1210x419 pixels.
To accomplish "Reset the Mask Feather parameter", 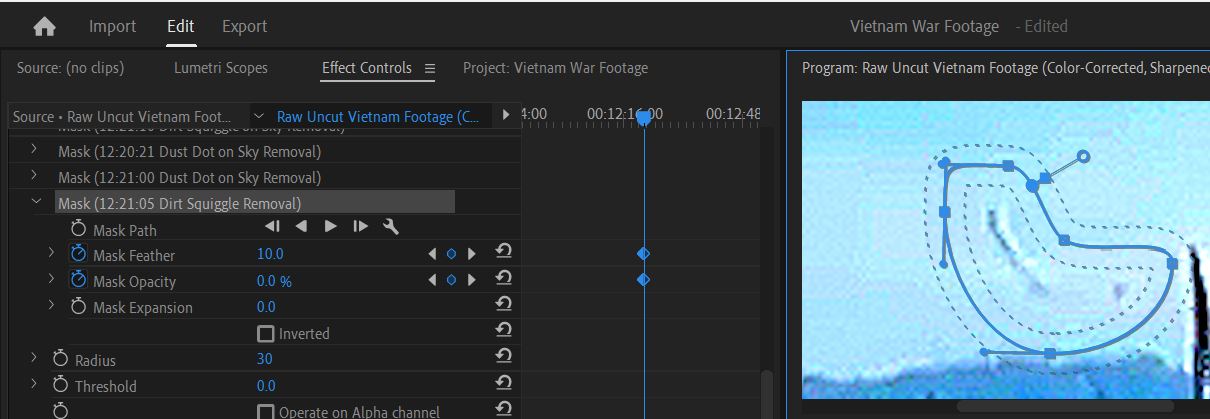I will coord(504,252).
